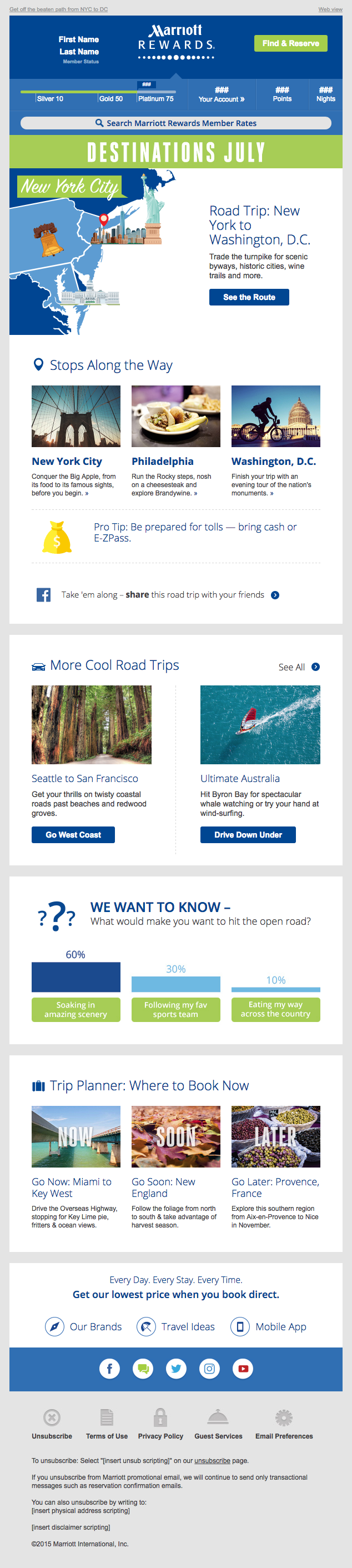
Task: Click the Search Marriott Rewards Member Rates field
Action: tap(175, 123)
